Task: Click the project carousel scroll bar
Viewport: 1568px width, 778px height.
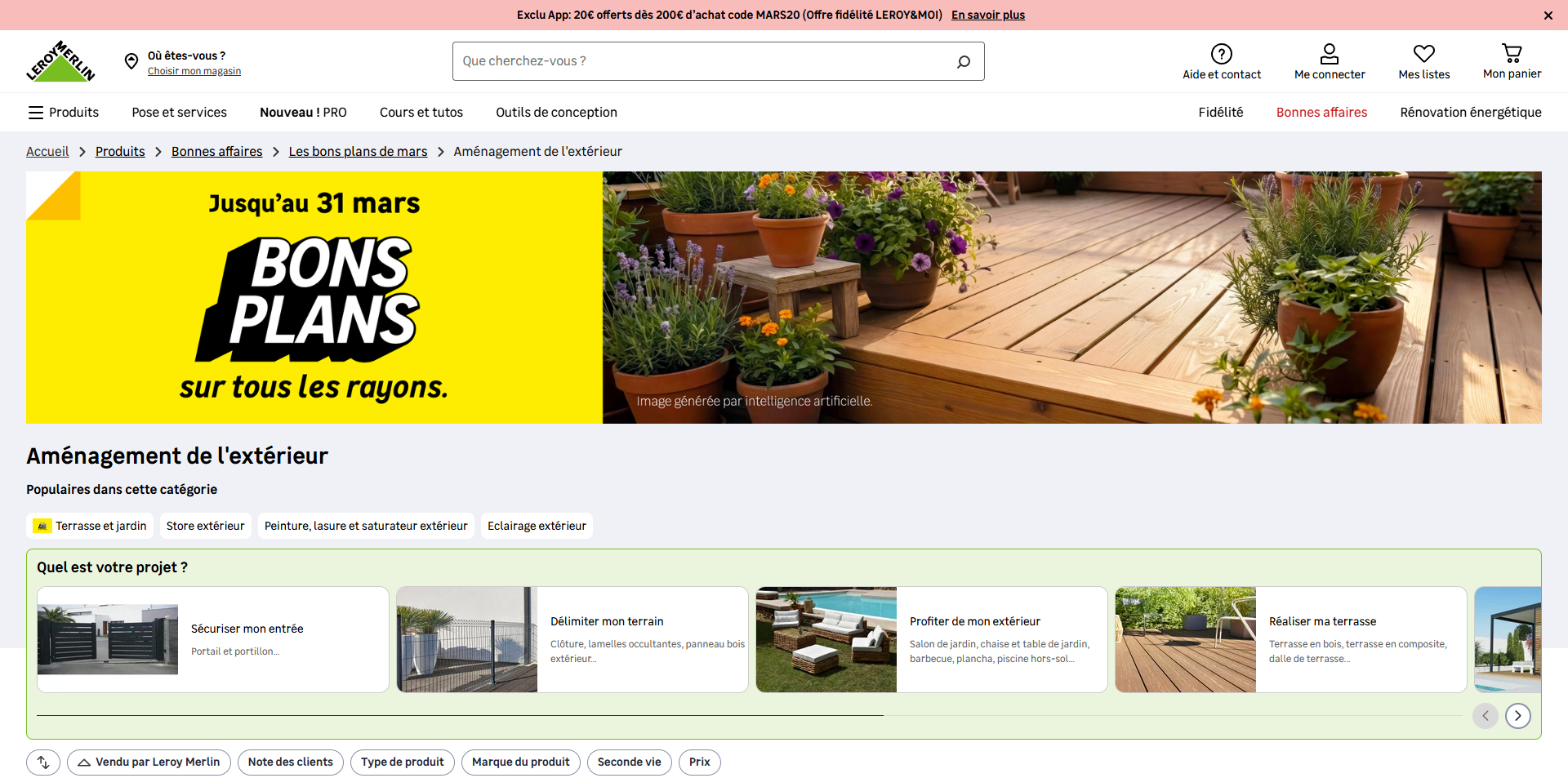Action: 749,716
